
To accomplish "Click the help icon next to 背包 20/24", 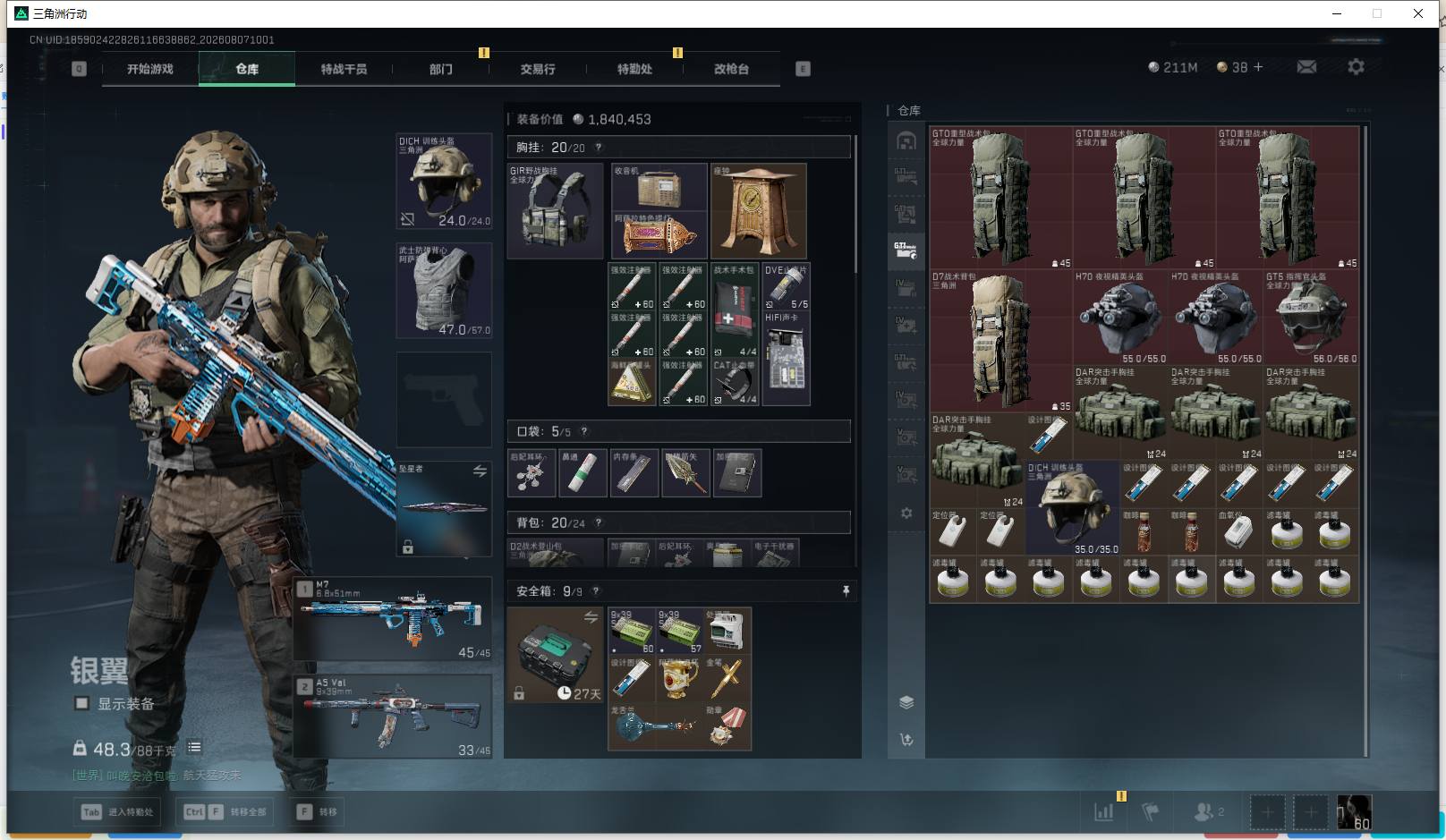I will [599, 522].
